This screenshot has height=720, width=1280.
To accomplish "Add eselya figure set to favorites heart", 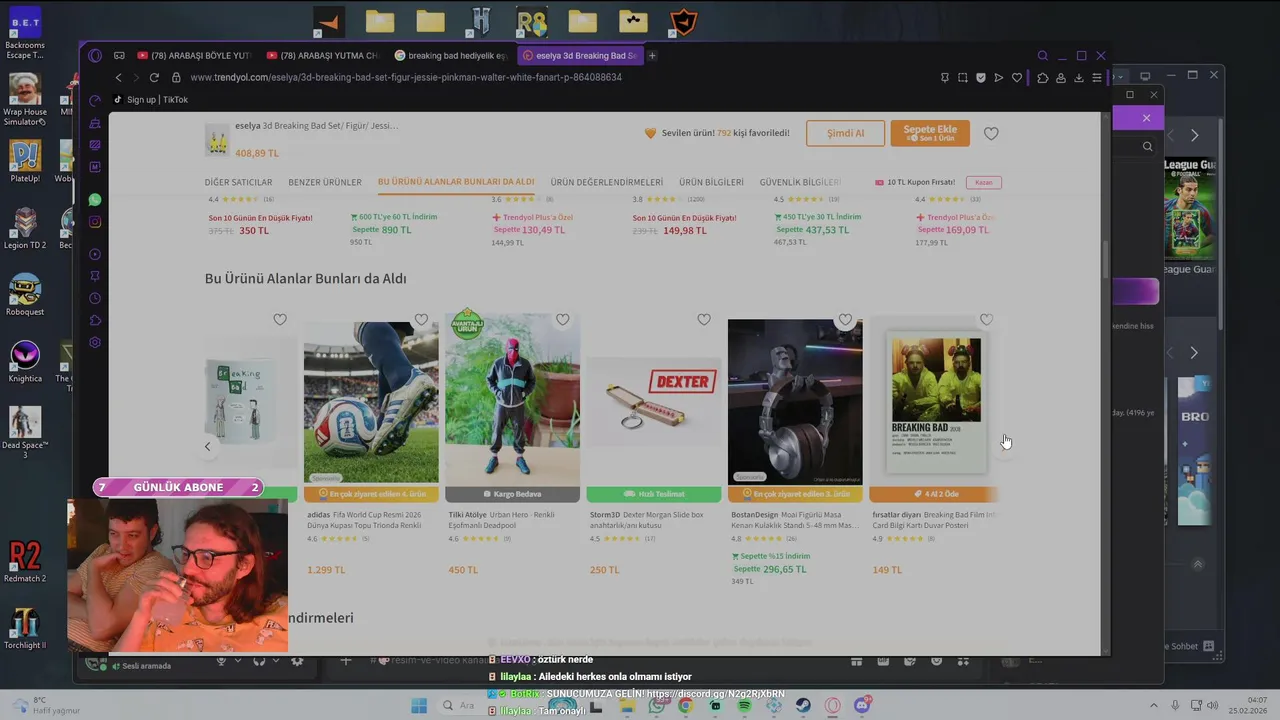I will (x=991, y=133).
